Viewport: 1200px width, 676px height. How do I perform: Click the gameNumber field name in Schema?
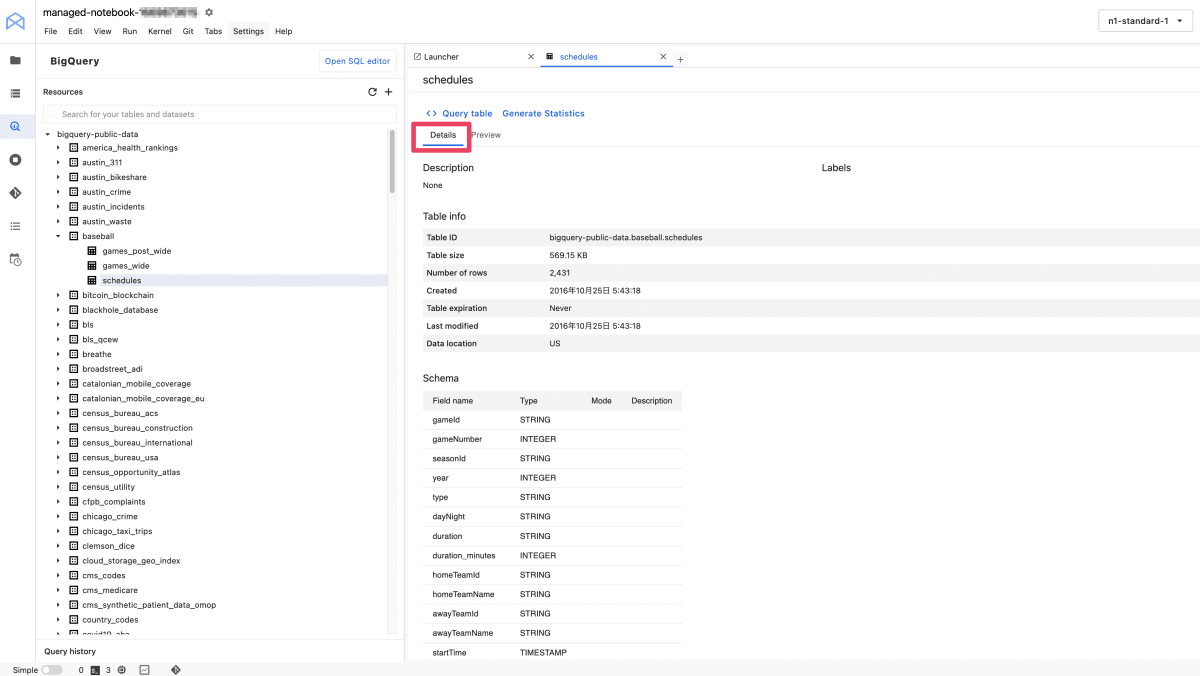tap(457, 439)
